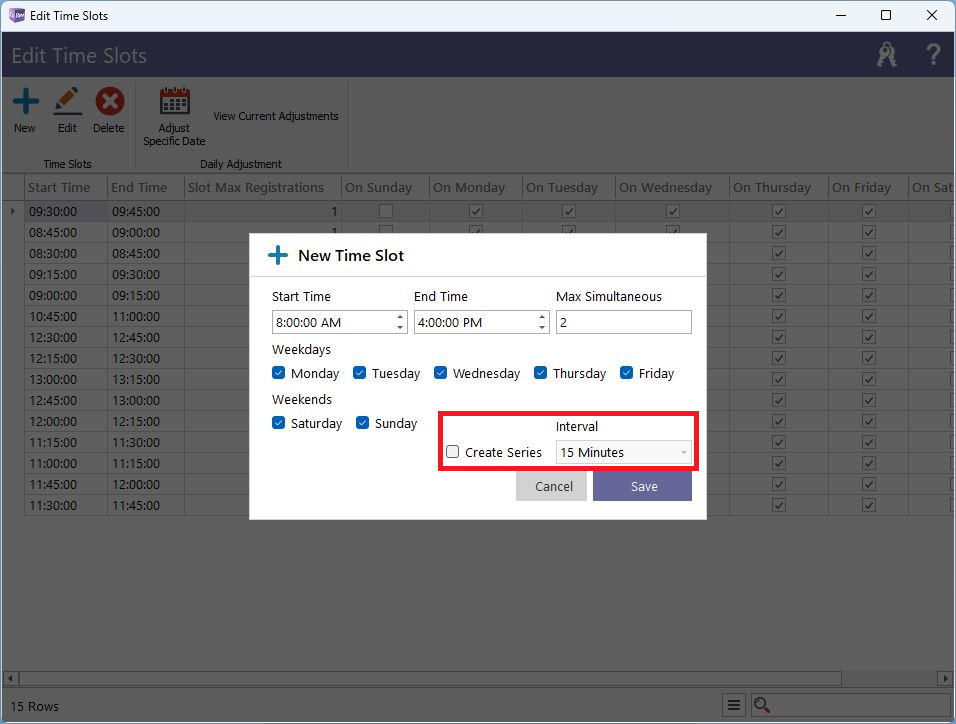Select the 10:45:00 start time cell
The height and width of the screenshot is (724, 956).
click(x=66, y=317)
